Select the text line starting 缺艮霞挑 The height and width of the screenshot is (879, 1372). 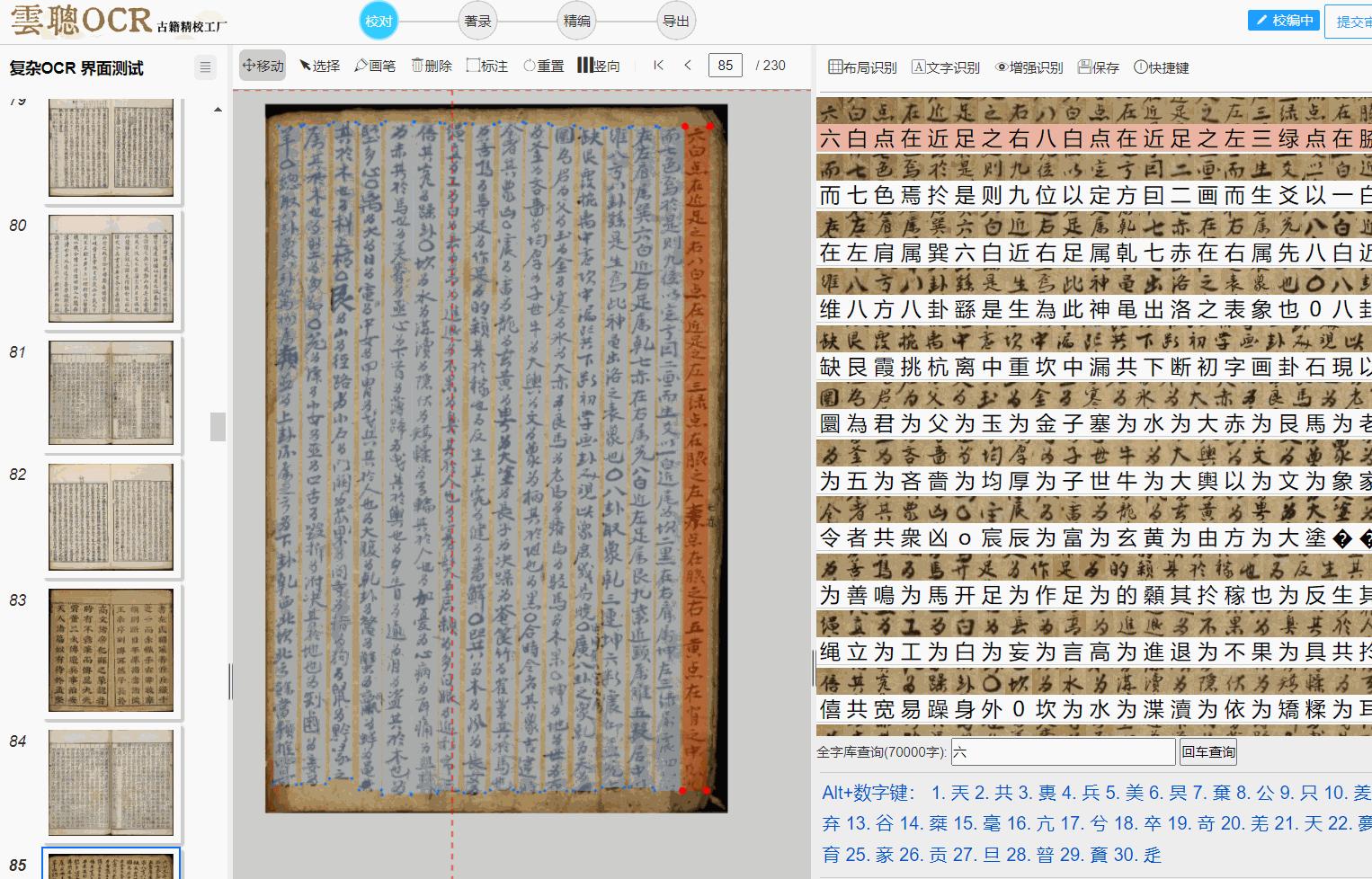(x=1094, y=367)
